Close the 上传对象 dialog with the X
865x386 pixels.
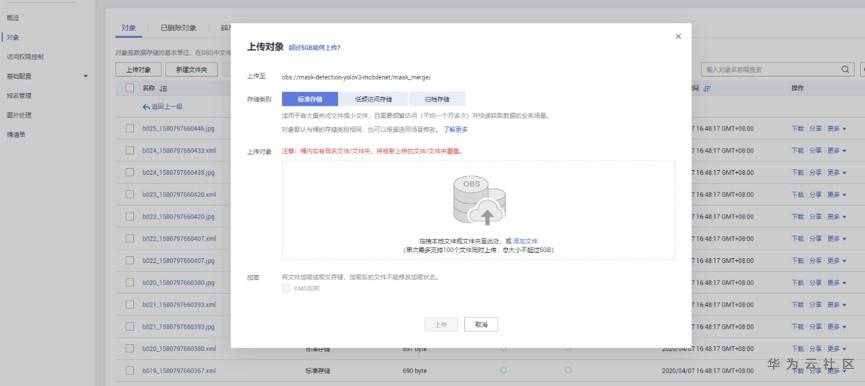coord(678,36)
